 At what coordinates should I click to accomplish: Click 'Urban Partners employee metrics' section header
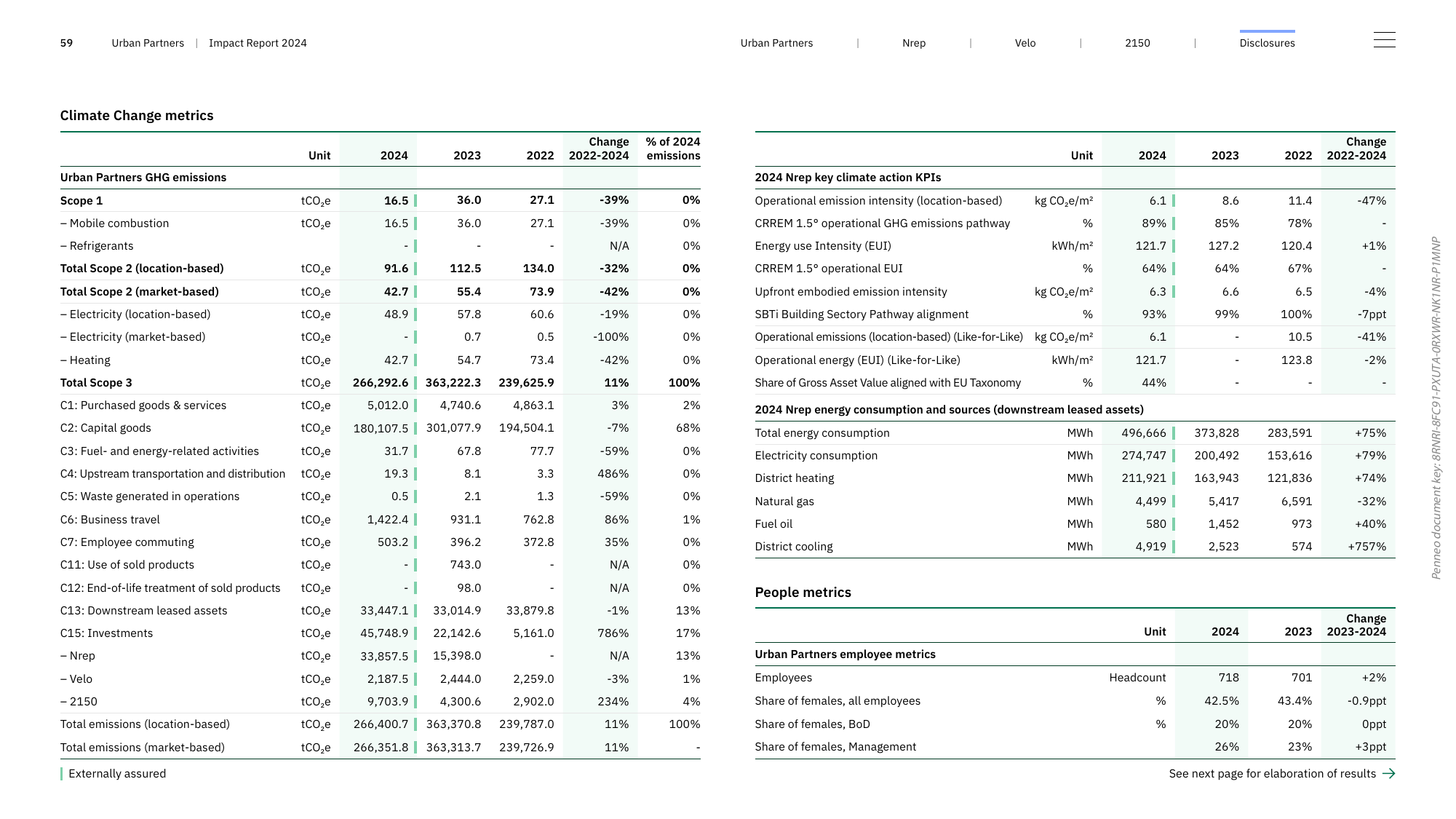click(845, 654)
